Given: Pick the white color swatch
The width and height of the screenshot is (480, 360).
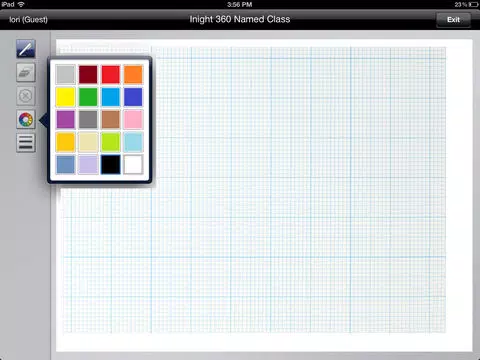Looking at the screenshot, I should point(133,164).
